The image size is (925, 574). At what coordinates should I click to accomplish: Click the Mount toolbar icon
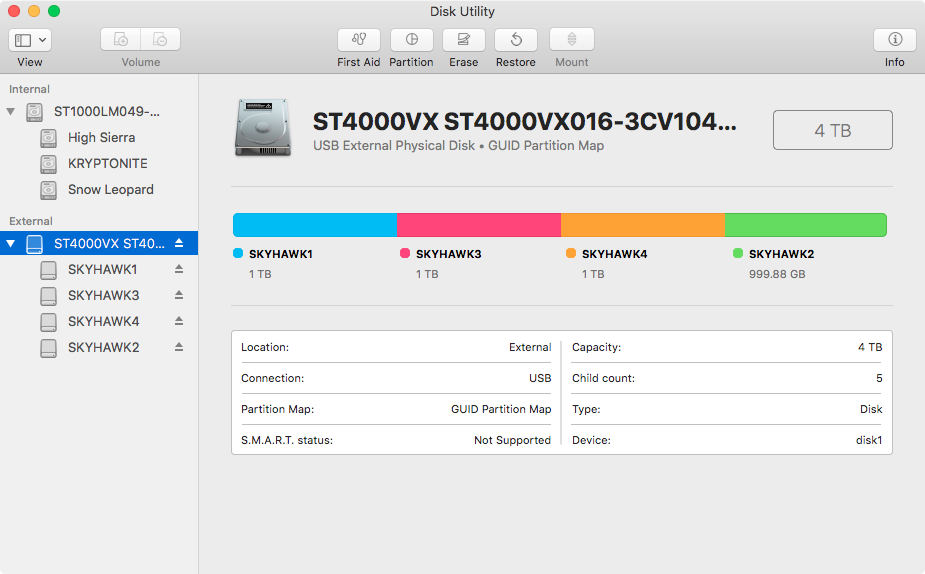[572, 40]
